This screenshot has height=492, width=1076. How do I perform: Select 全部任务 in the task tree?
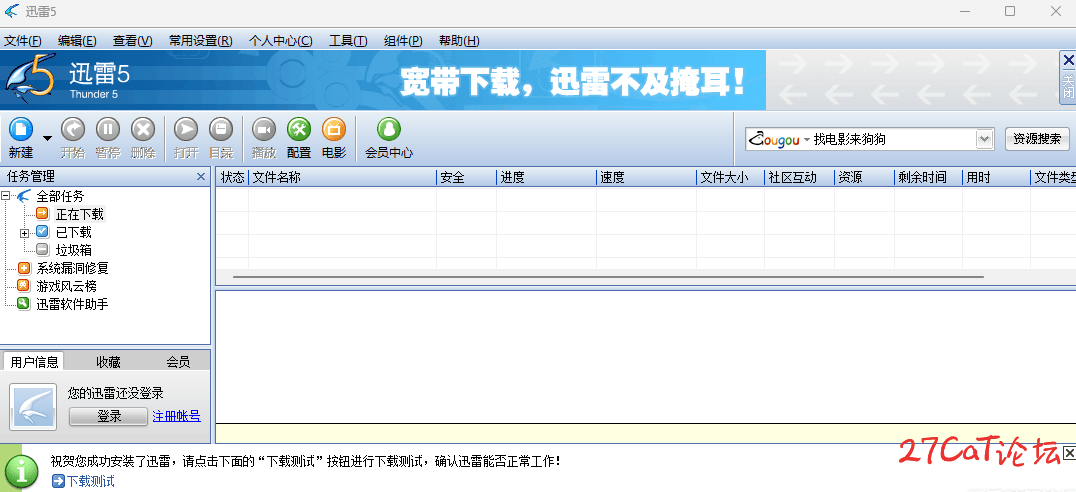coord(60,196)
